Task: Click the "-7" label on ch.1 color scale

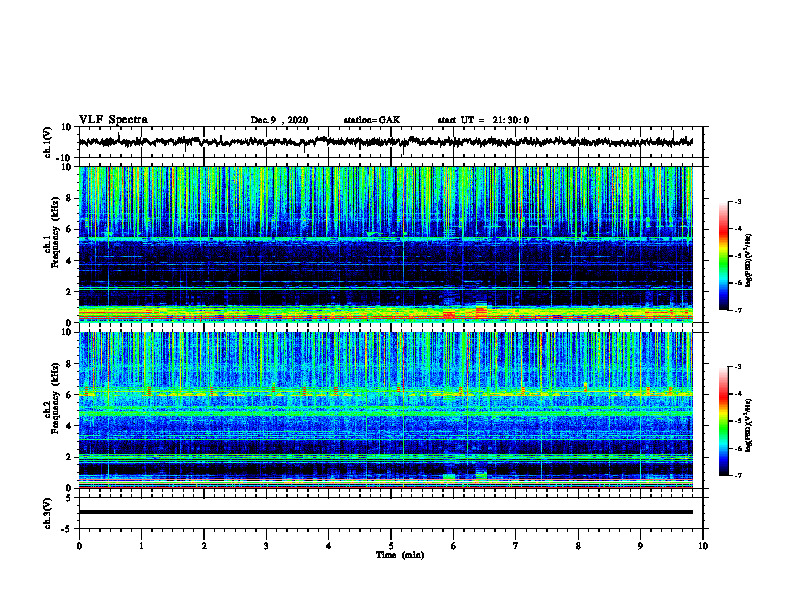Action: (x=738, y=310)
